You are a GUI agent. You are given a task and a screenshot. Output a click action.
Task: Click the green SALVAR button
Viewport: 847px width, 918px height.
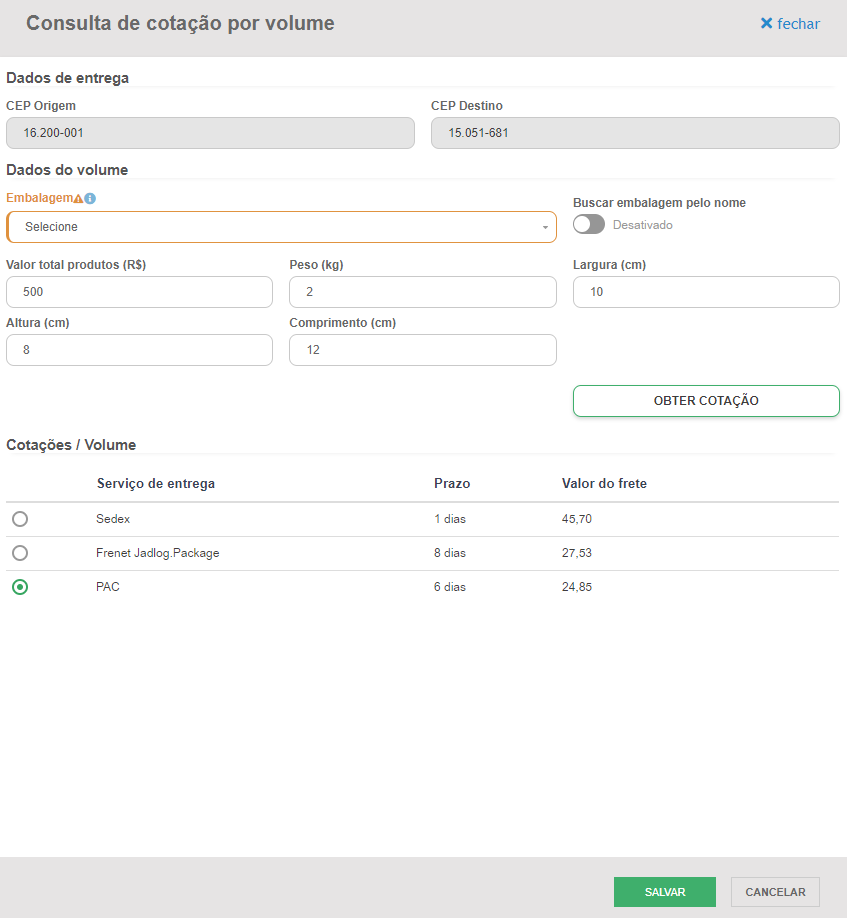coord(664,892)
